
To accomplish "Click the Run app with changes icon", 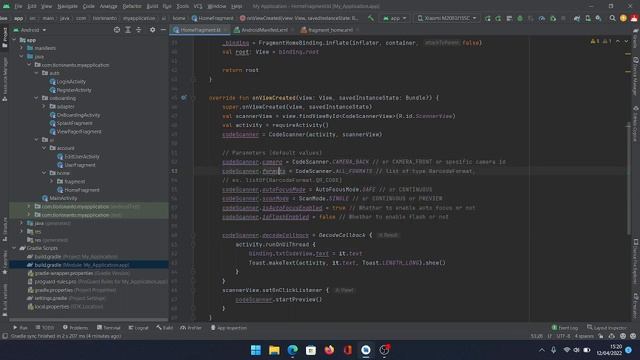I will (x=487, y=18).
